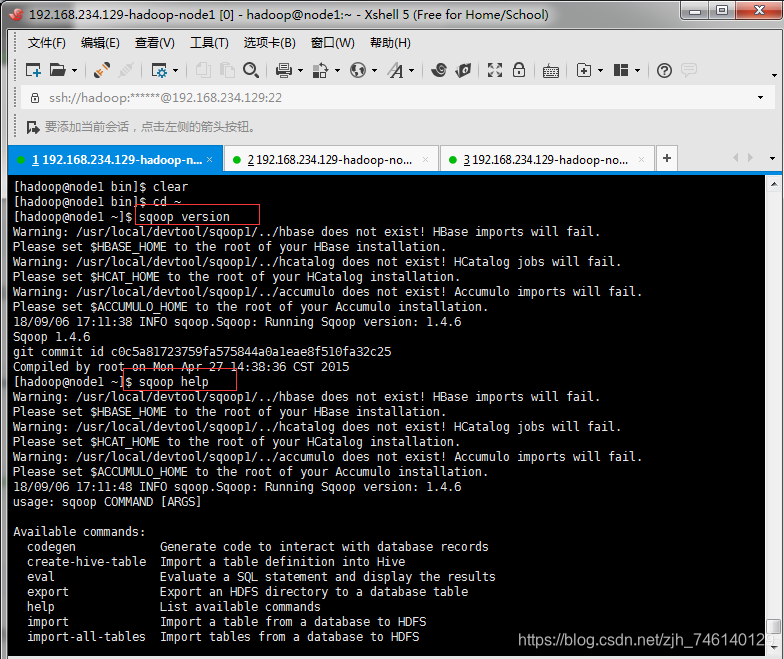This screenshot has height=659, width=784.
Task: Click the Lock screen padlock icon
Action: pyautogui.click(x=519, y=70)
